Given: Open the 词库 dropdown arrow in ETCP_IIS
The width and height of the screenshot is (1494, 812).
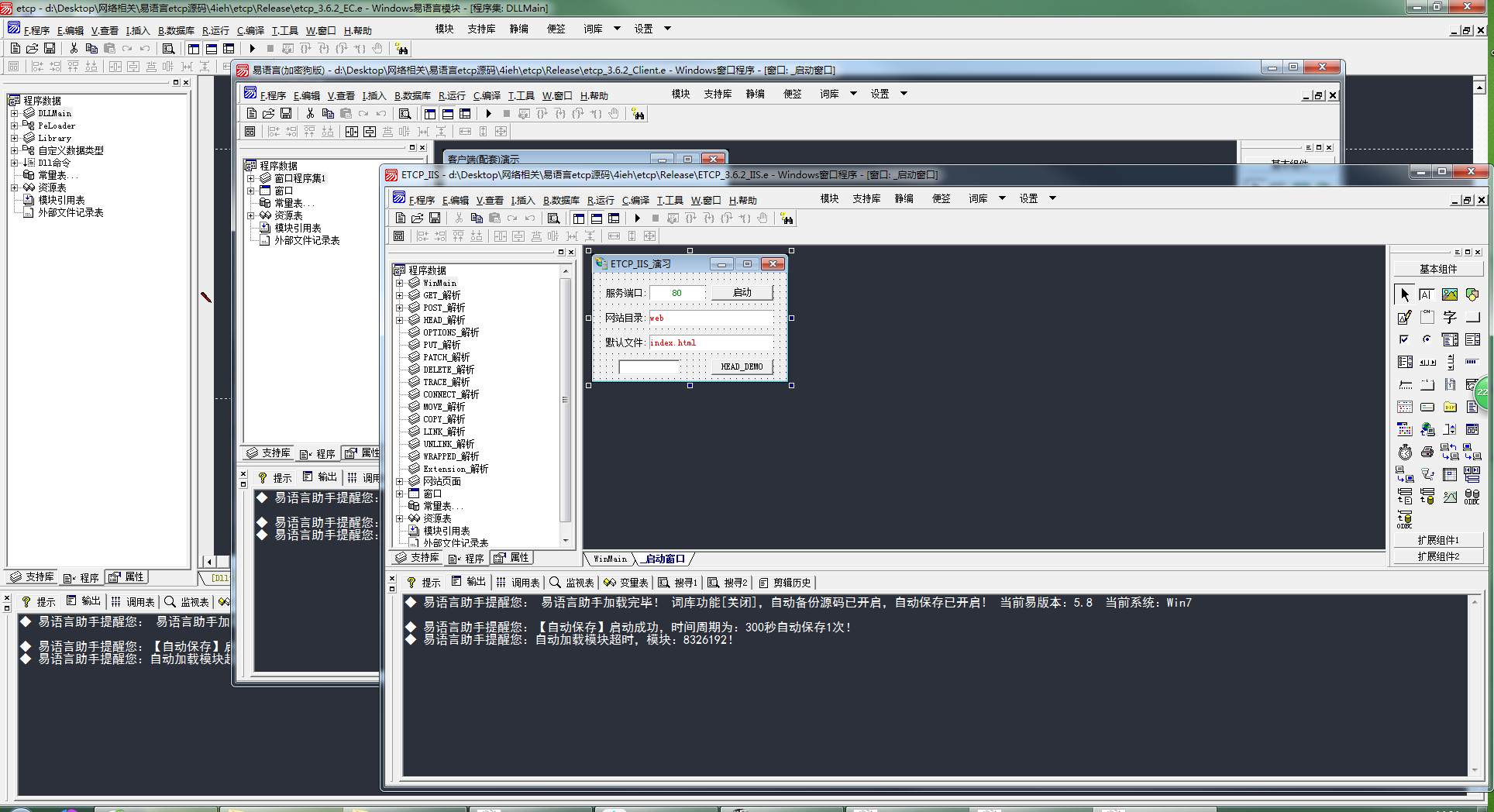Looking at the screenshot, I should point(1002,198).
